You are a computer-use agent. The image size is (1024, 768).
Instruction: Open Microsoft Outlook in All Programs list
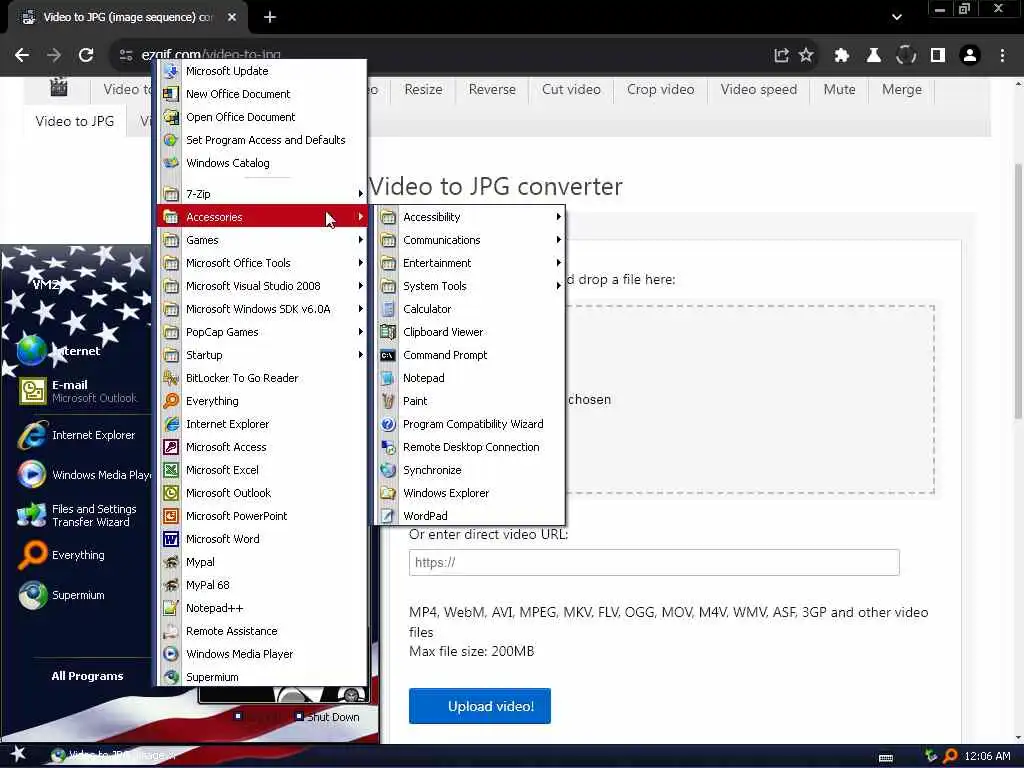[262, 493]
